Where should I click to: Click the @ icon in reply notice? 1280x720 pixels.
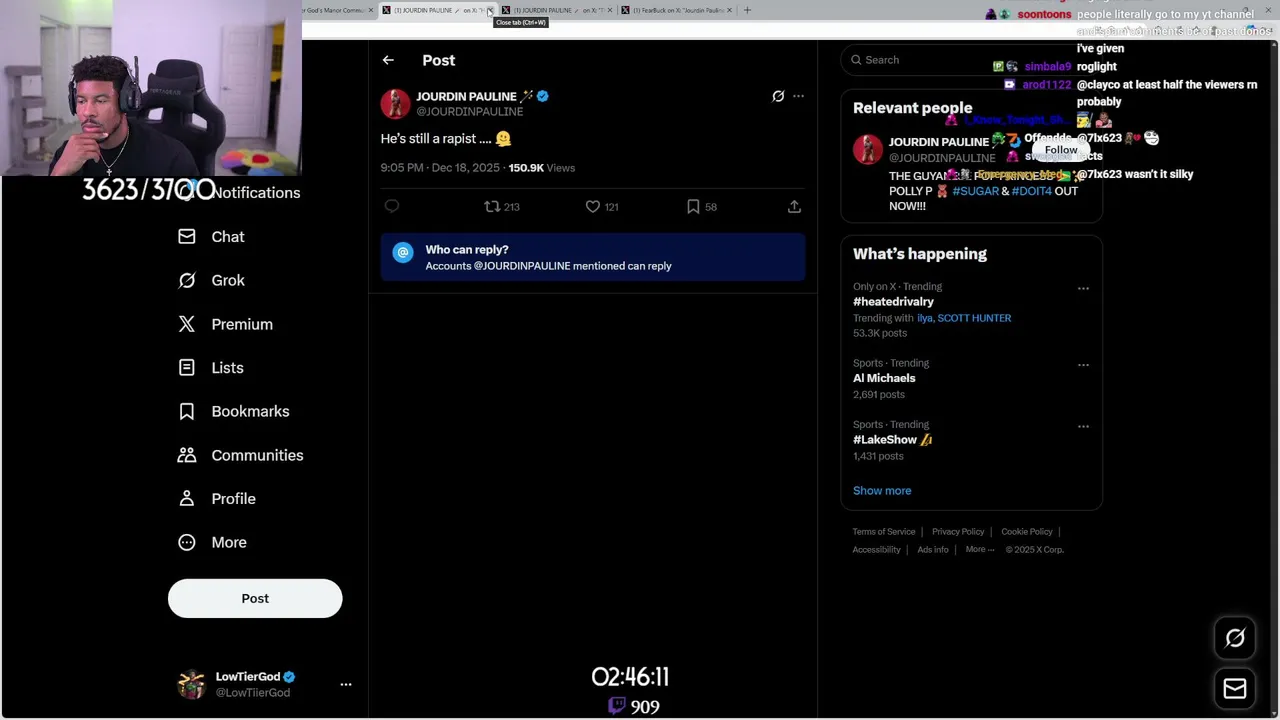(403, 253)
